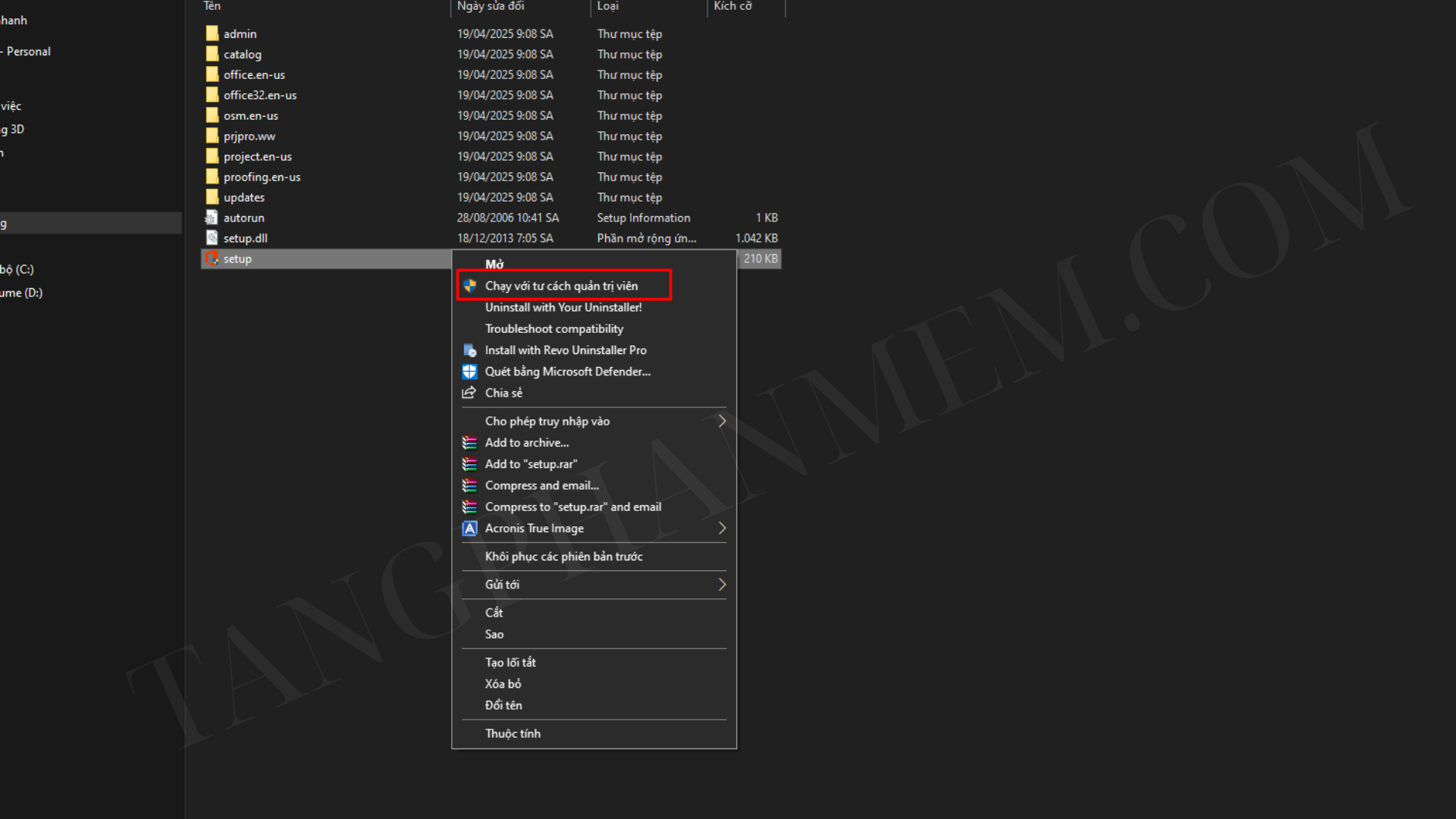The width and height of the screenshot is (1456, 819).
Task: Click WinRAR icon beside Compress and email
Action: coord(469,485)
